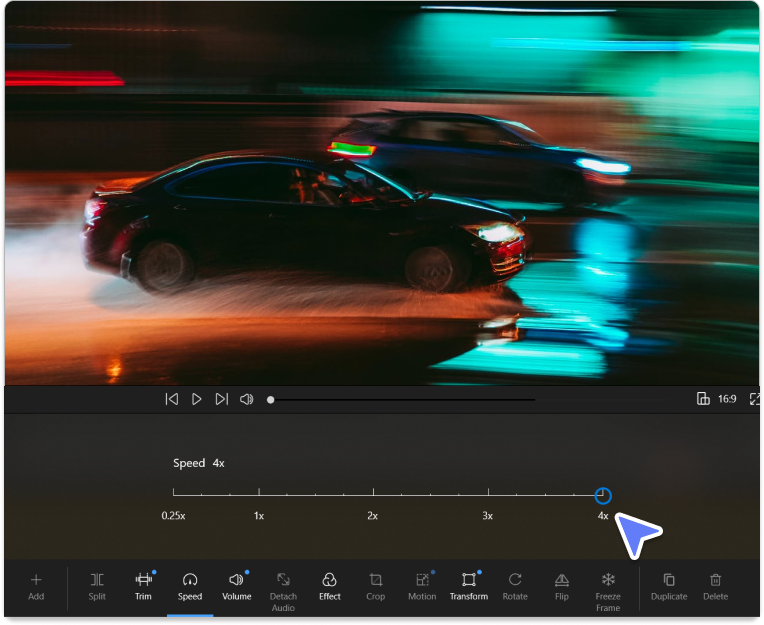764x625 pixels.
Task: Duplicate the selected clip
Action: (x=669, y=587)
